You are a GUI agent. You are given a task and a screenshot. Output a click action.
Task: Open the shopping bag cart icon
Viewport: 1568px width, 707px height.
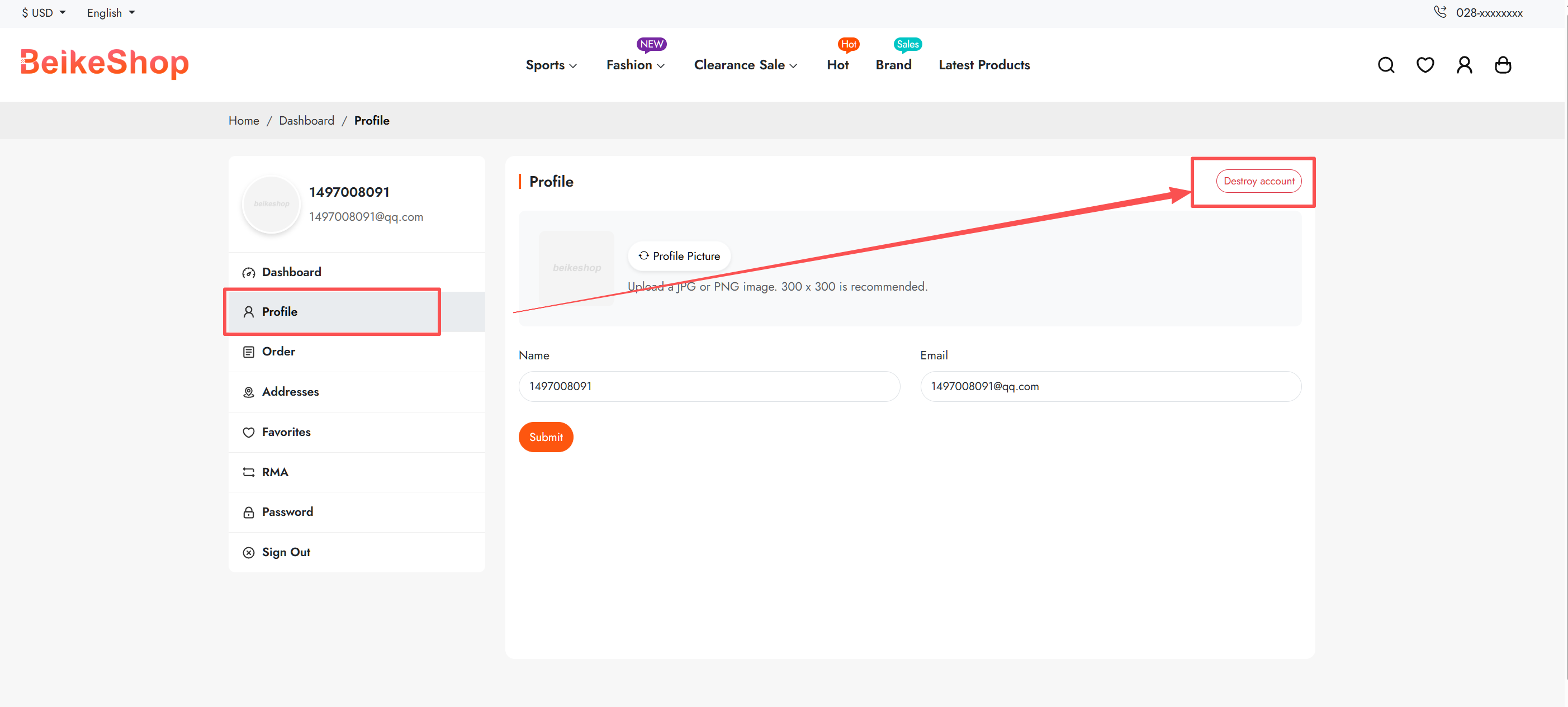[x=1503, y=65]
